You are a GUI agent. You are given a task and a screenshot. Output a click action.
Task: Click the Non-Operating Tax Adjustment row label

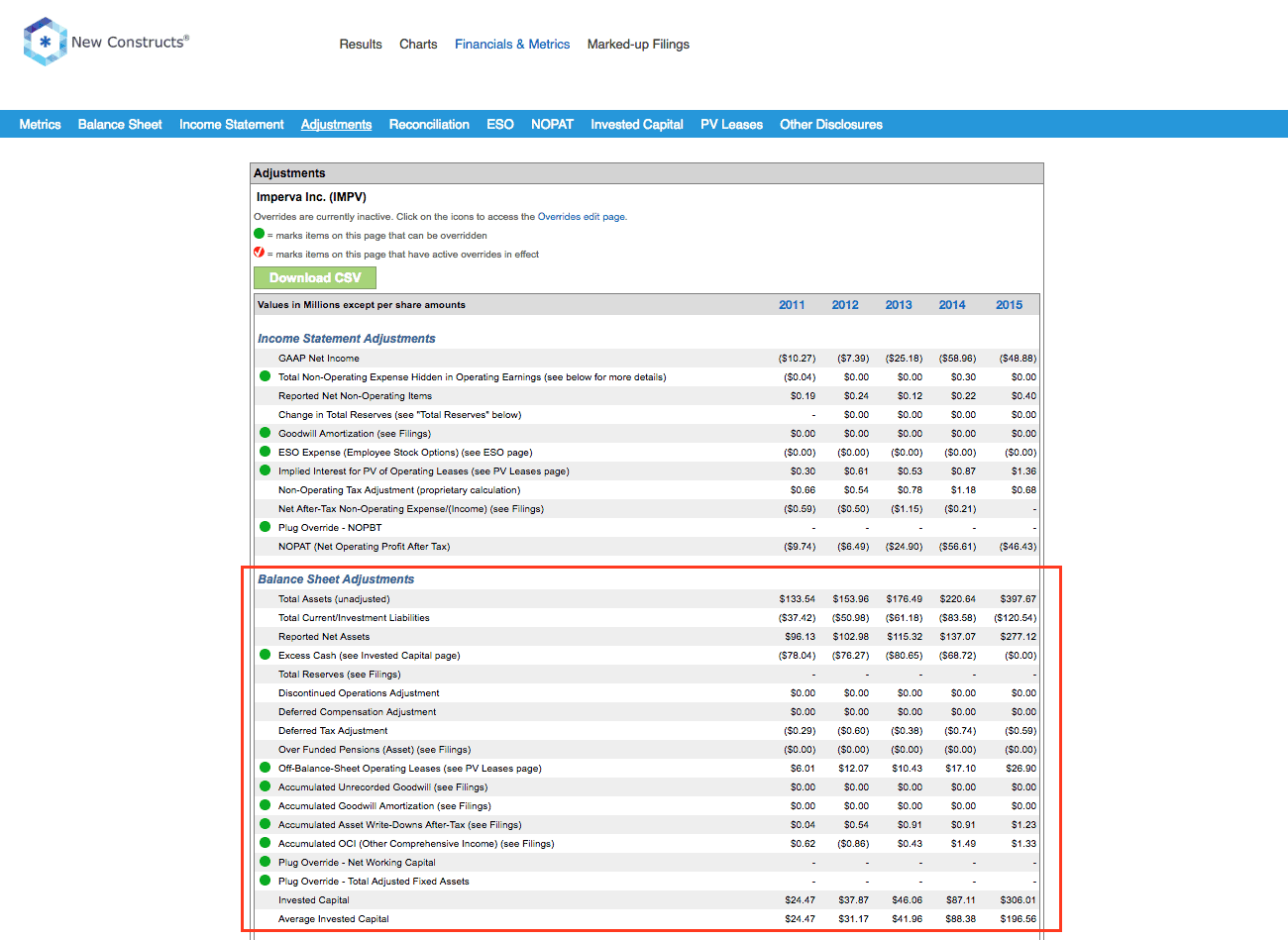coord(399,489)
